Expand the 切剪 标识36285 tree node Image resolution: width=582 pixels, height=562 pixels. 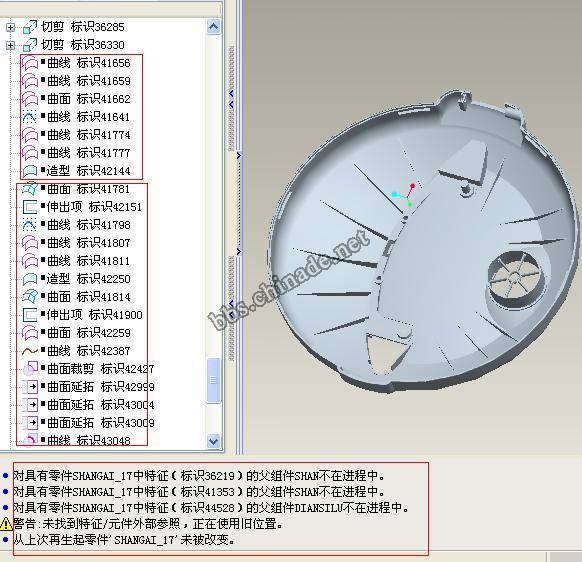pyautogui.click(x=10, y=27)
